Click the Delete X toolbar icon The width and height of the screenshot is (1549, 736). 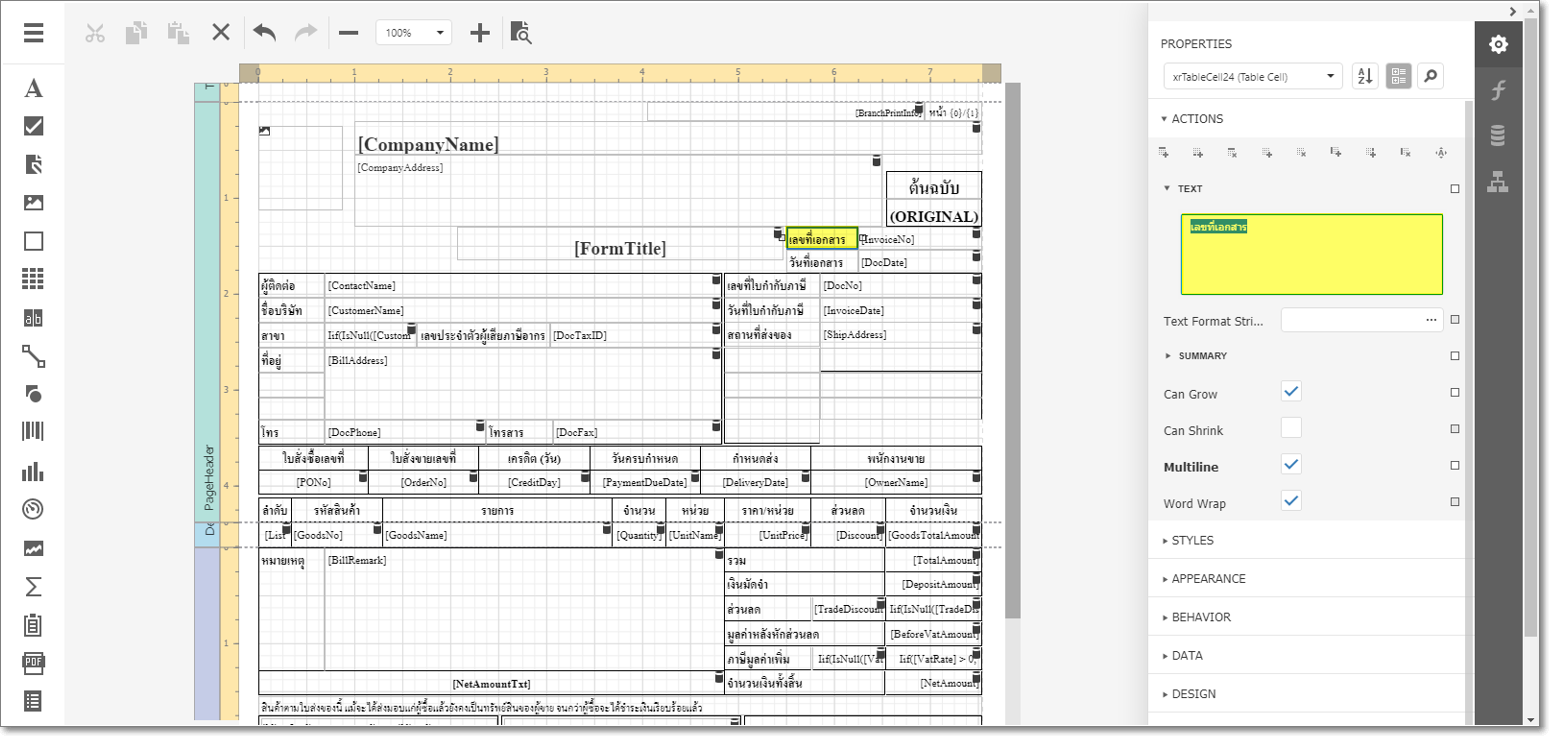(x=221, y=32)
